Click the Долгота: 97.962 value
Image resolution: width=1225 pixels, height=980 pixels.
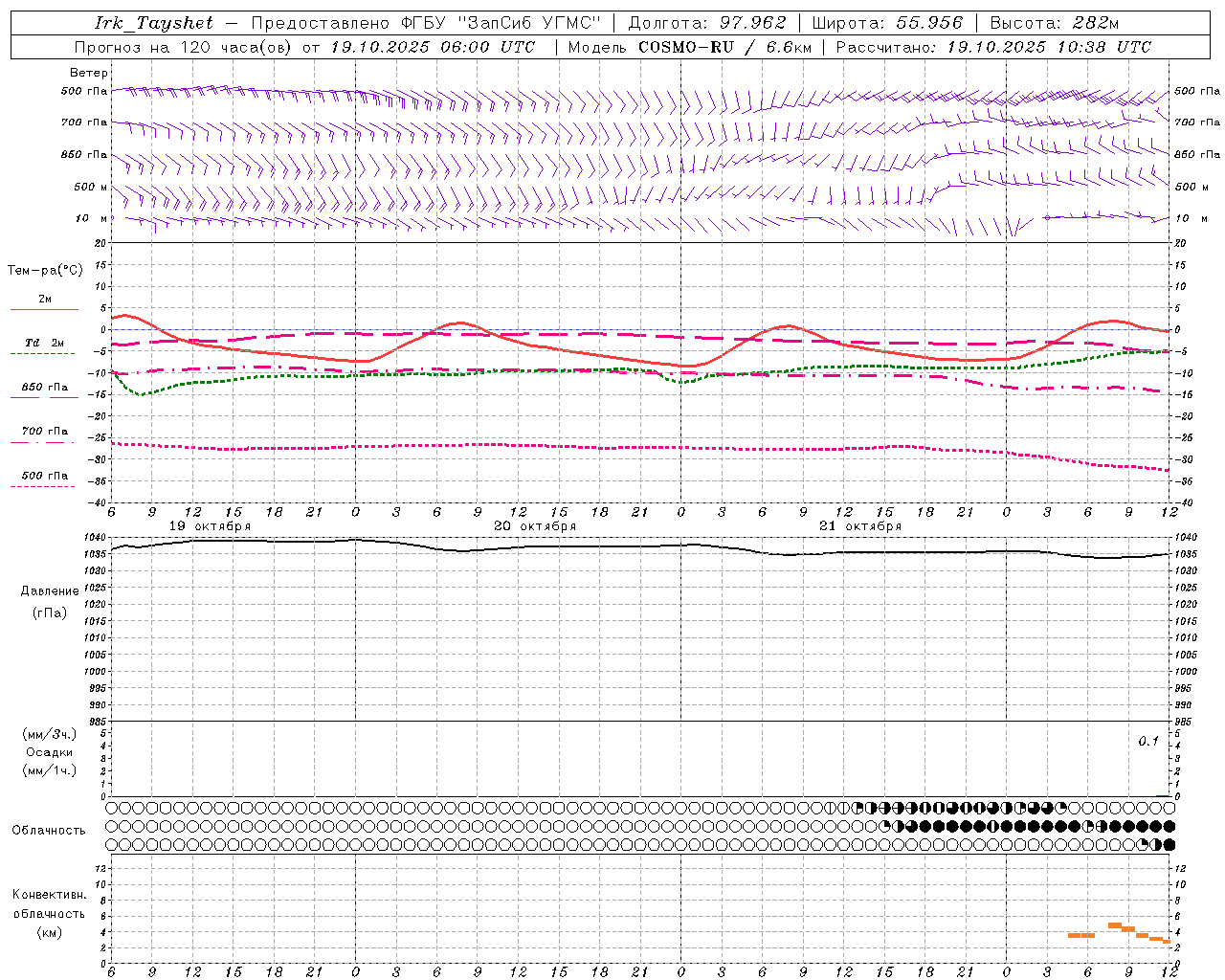click(707, 23)
